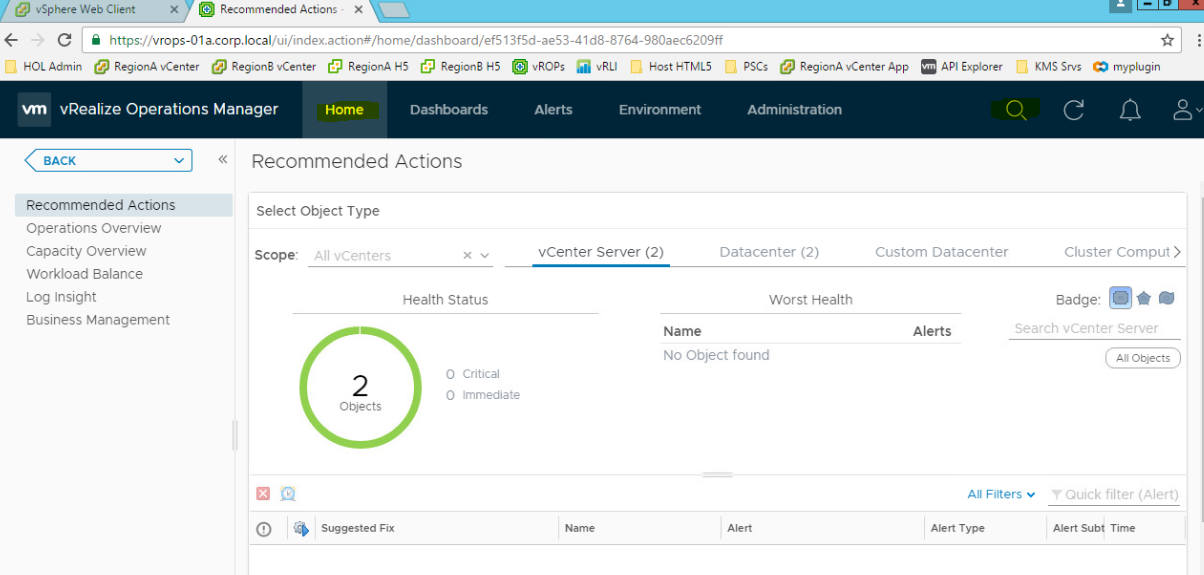Screen dimensions: 1204x575
Task: Open vROPs bookmark
Action: 539,67
